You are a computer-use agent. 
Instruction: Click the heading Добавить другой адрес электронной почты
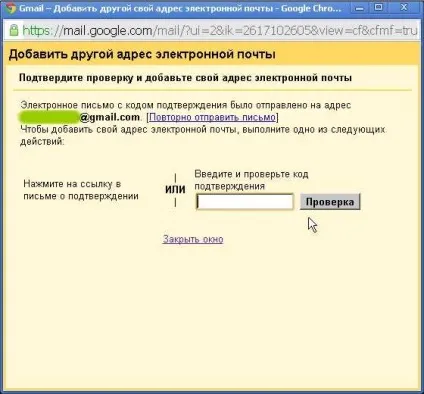[x=142, y=54]
